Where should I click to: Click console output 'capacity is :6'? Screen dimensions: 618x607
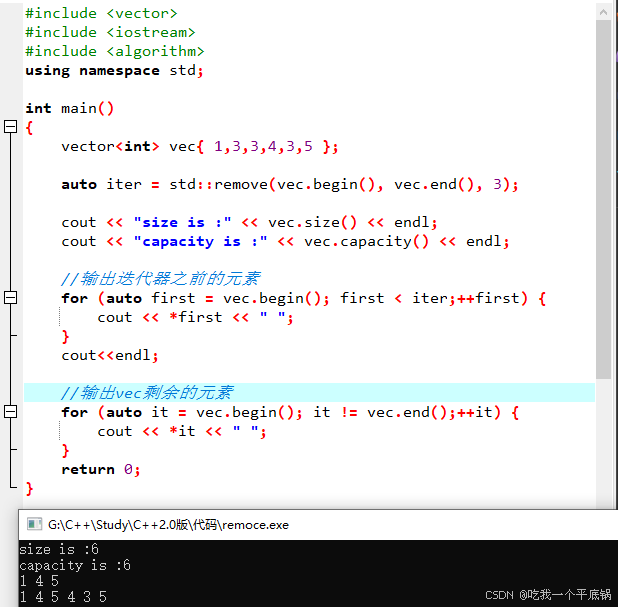pos(75,565)
